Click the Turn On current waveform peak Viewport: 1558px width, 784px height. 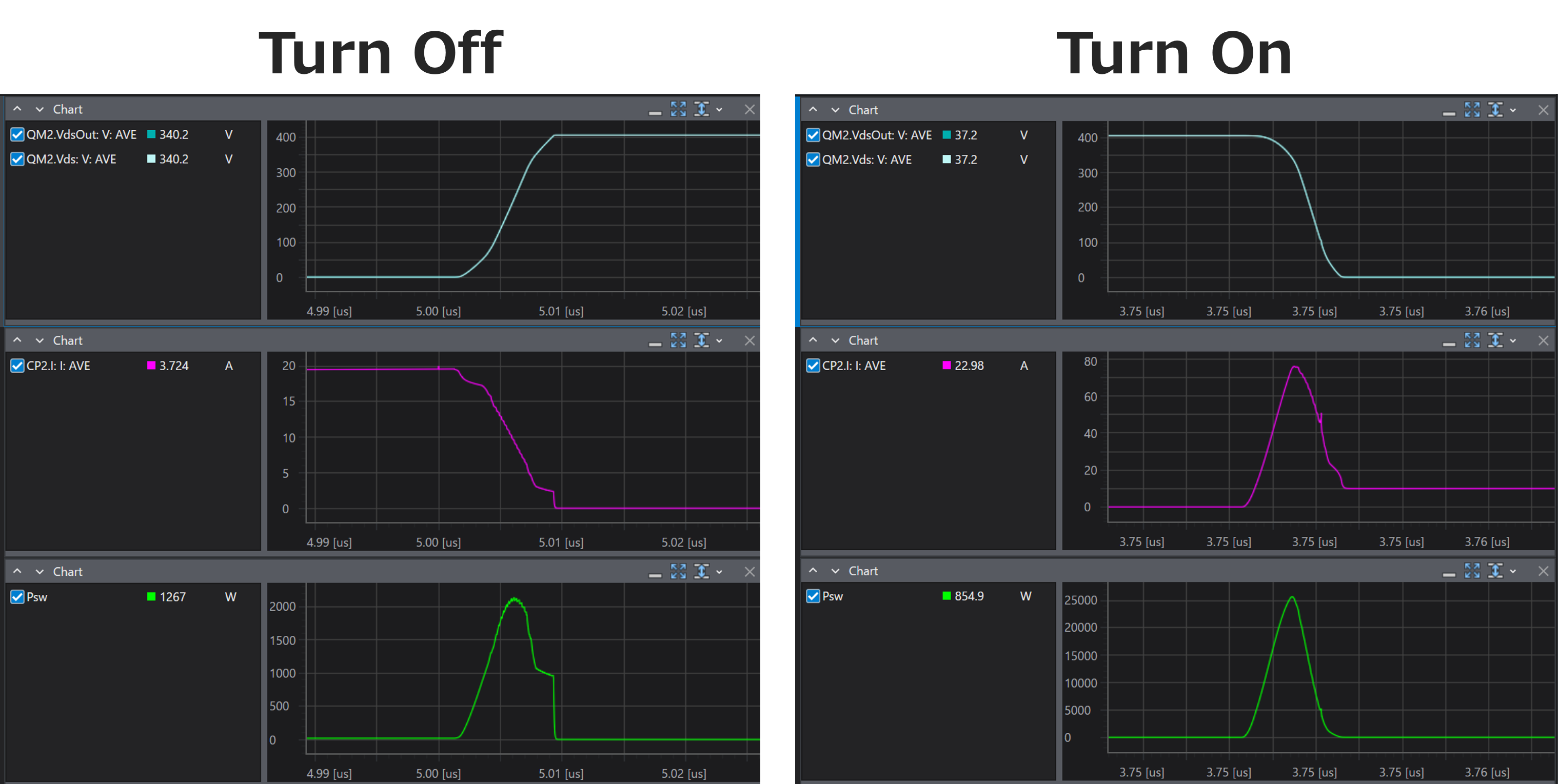(x=1294, y=367)
